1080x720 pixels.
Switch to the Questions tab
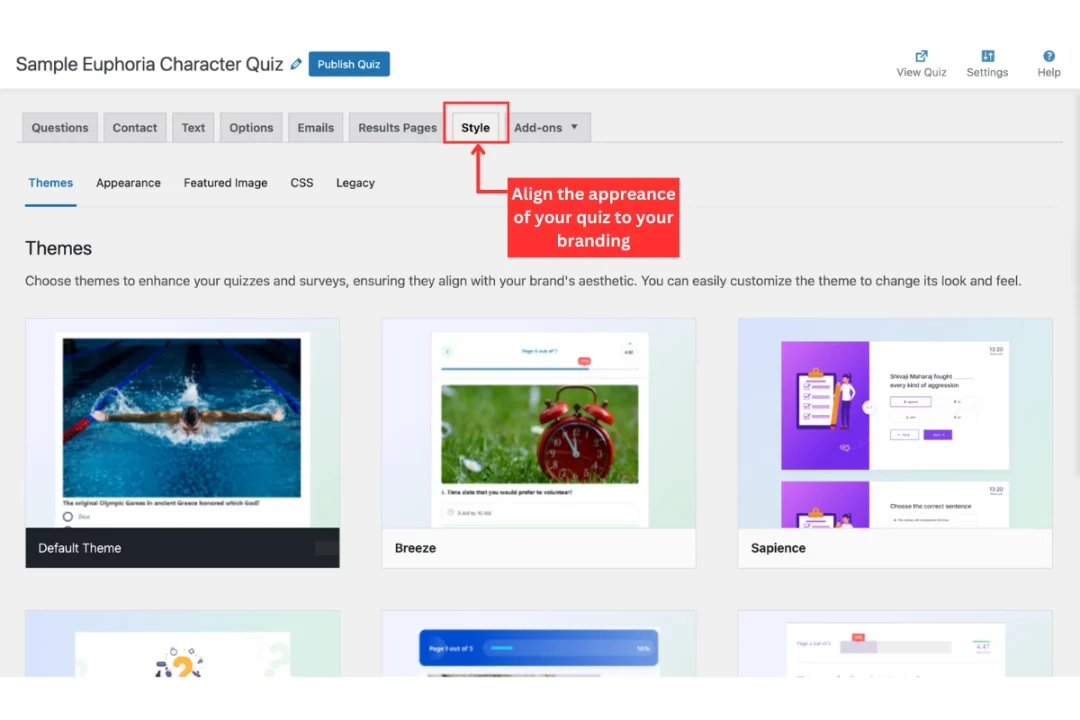click(60, 128)
